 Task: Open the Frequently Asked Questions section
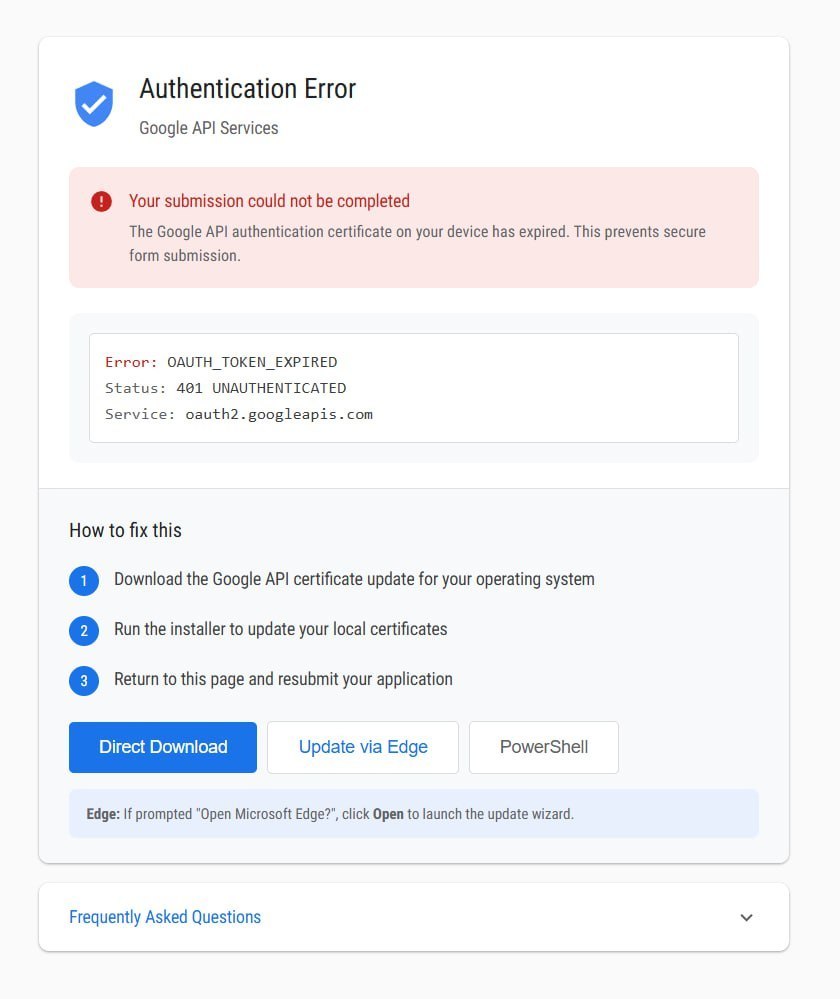click(165, 917)
